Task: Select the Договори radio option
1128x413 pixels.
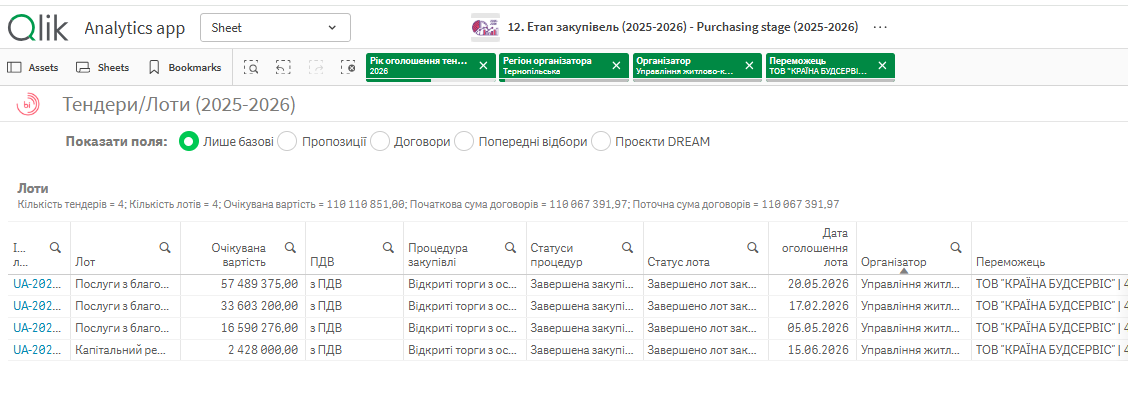Action: tap(379, 142)
